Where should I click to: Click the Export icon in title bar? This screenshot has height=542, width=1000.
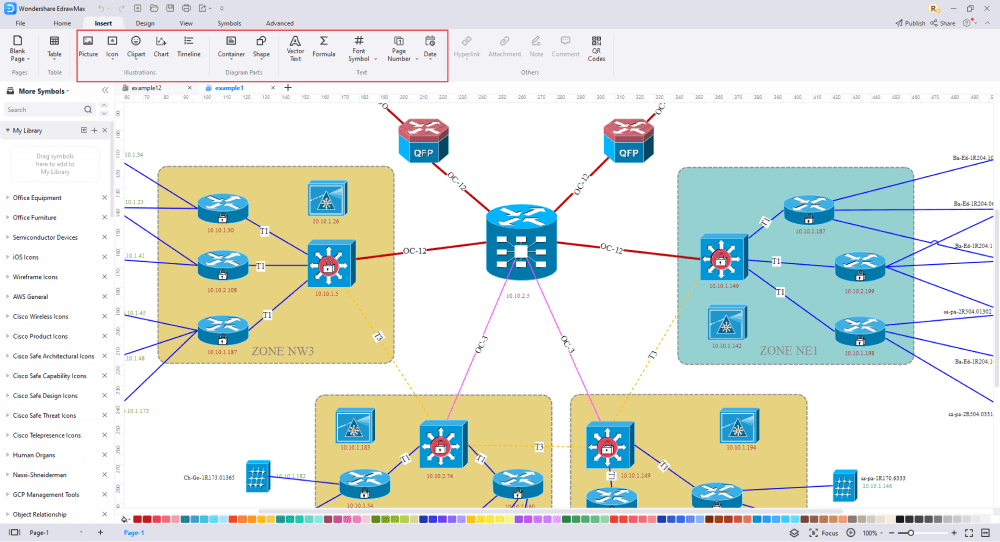click(203, 8)
